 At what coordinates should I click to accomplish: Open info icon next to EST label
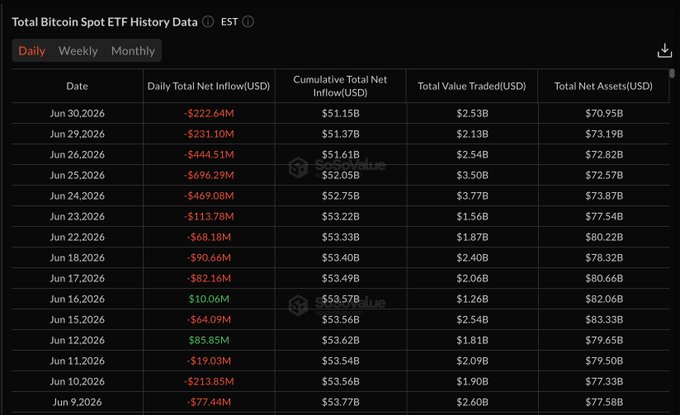click(248, 22)
